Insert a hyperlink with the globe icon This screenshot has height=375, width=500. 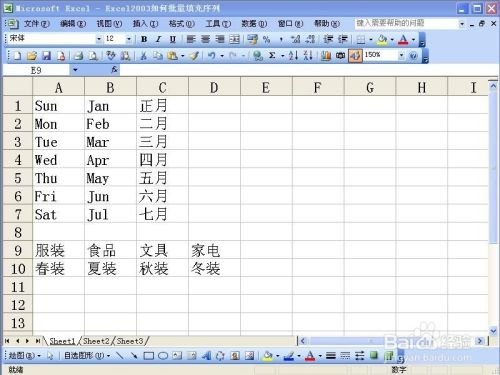(x=258, y=56)
